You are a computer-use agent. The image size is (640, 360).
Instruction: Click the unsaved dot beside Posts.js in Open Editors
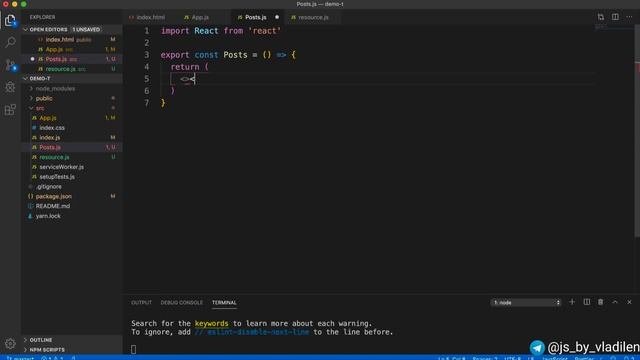coord(33,59)
